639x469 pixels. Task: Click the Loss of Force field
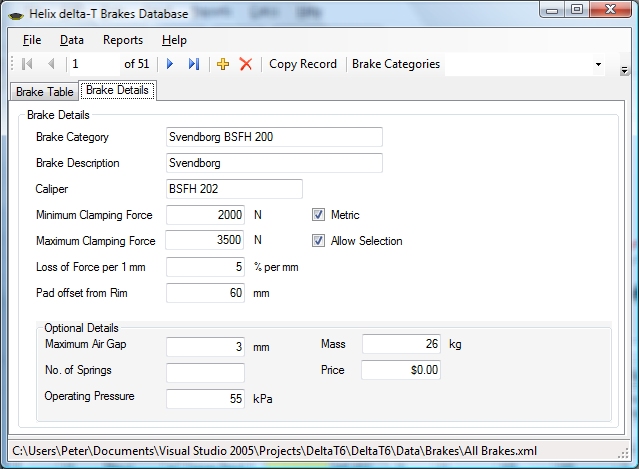tap(205, 267)
